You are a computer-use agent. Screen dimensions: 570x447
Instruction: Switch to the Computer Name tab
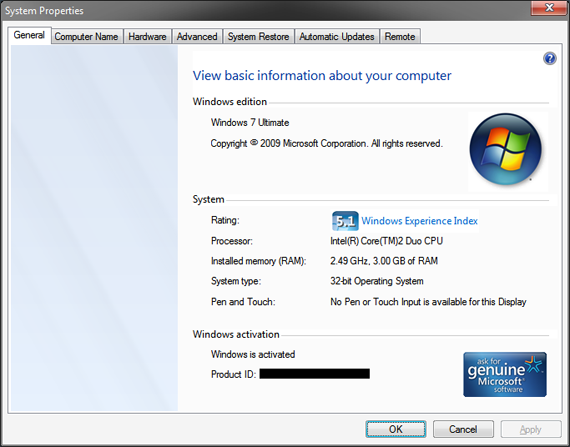[x=86, y=37]
